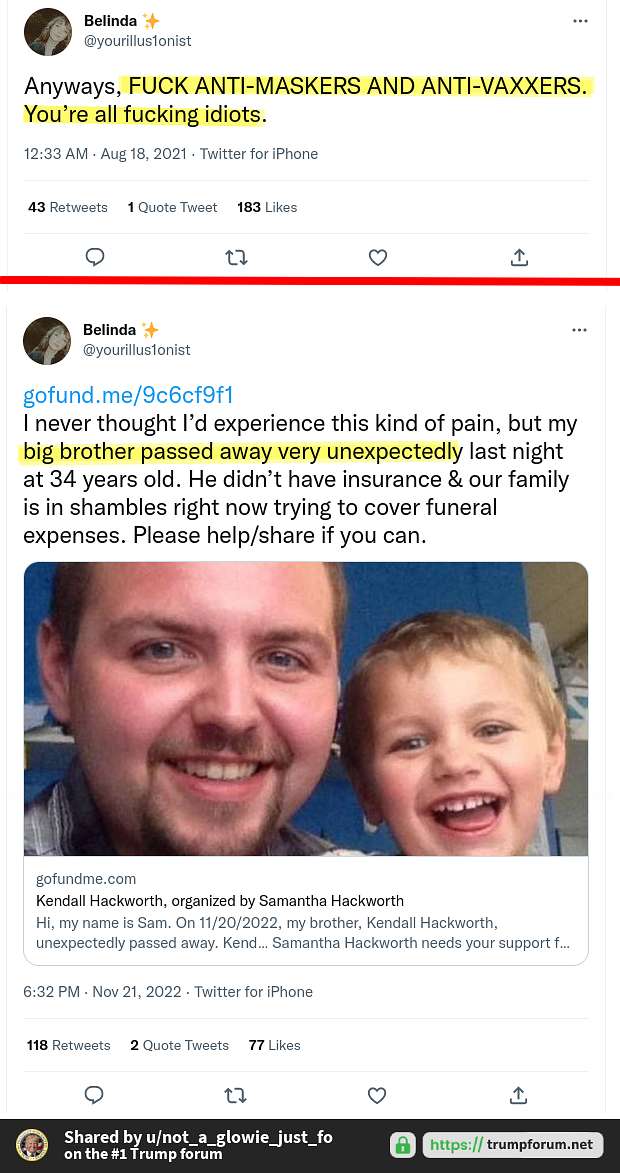View the 118 Retweets list
The image size is (620, 1173).
point(69,1045)
